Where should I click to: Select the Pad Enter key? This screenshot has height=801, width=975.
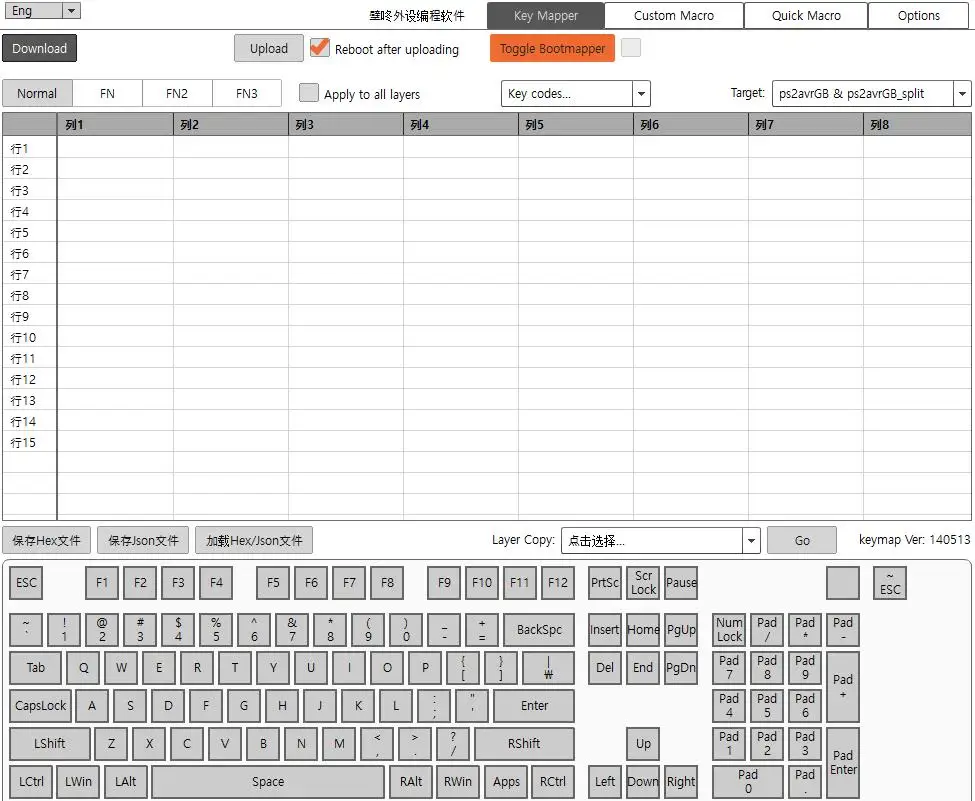[x=843, y=763]
